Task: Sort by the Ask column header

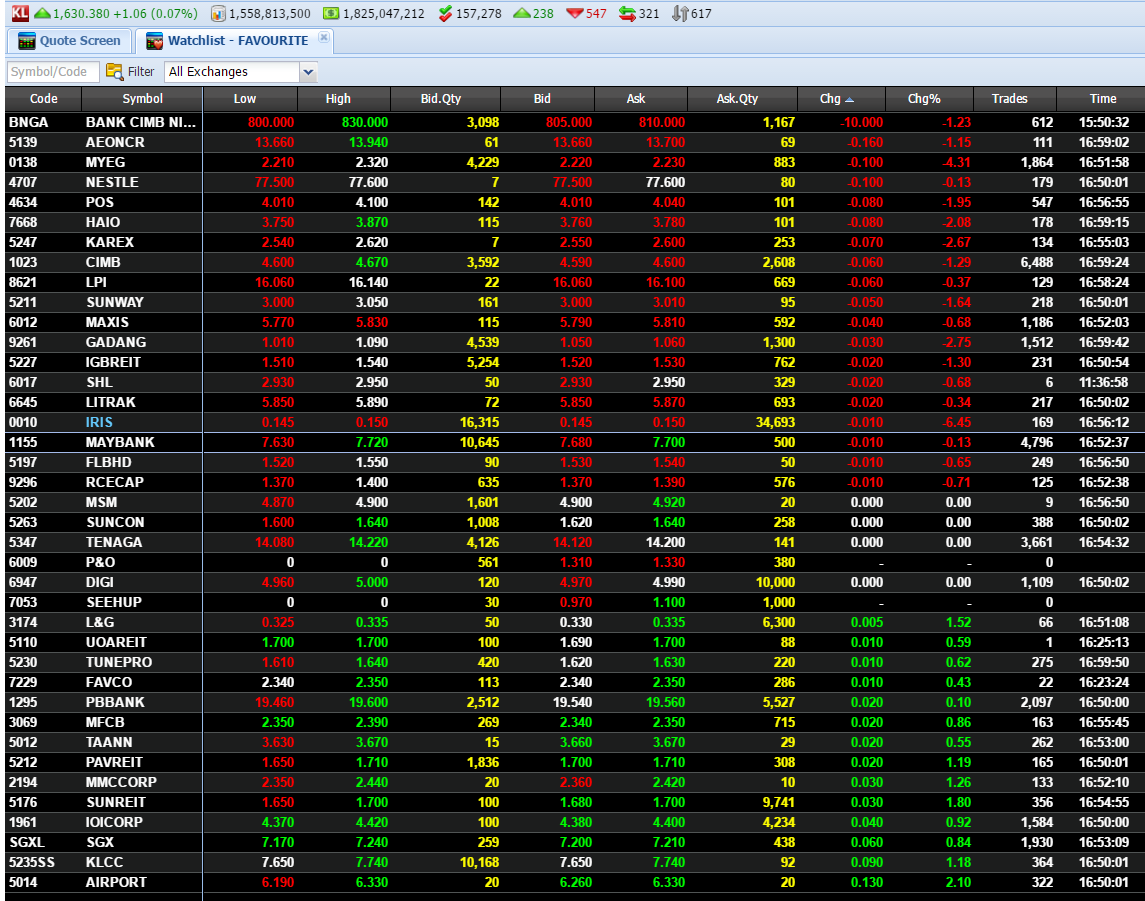Action: click(641, 99)
